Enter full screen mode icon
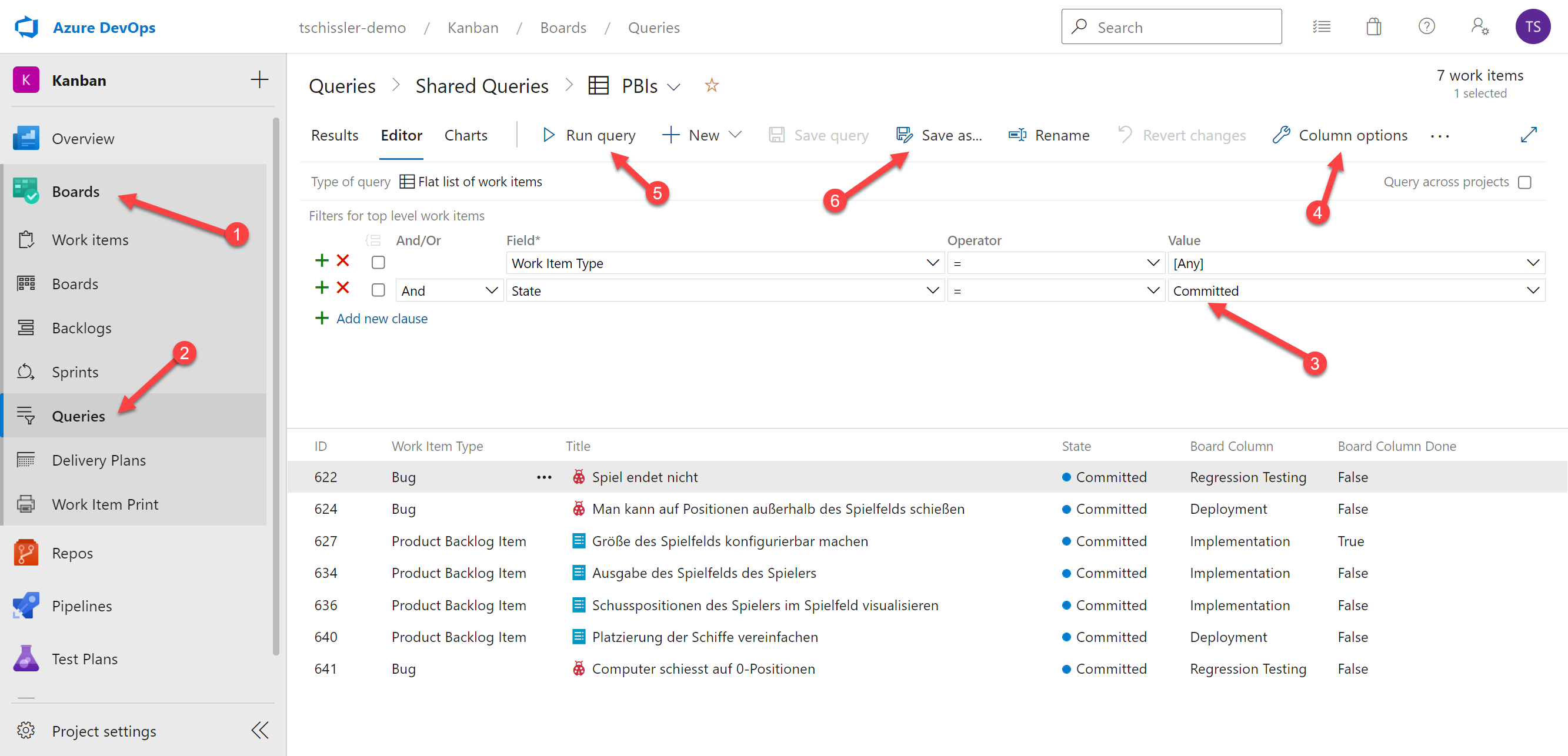 point(1529,135)
